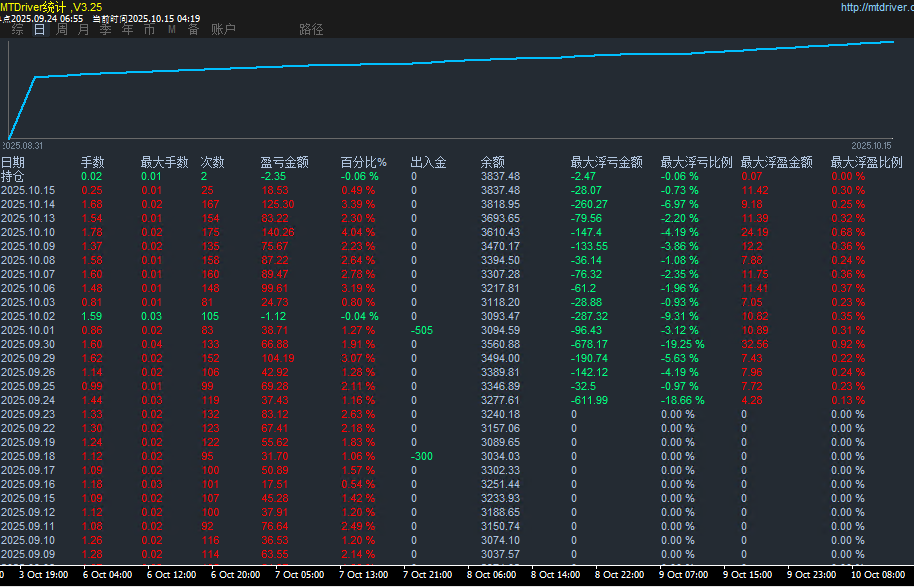
Task: Open the 季 quarterly tab
Action: [x=106, y=29]
